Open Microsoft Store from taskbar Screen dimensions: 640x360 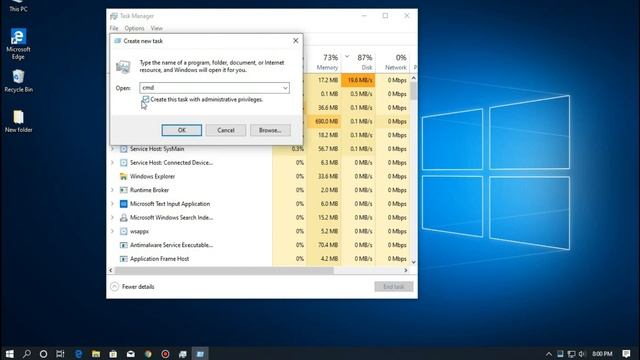click(x=113, y=354)
